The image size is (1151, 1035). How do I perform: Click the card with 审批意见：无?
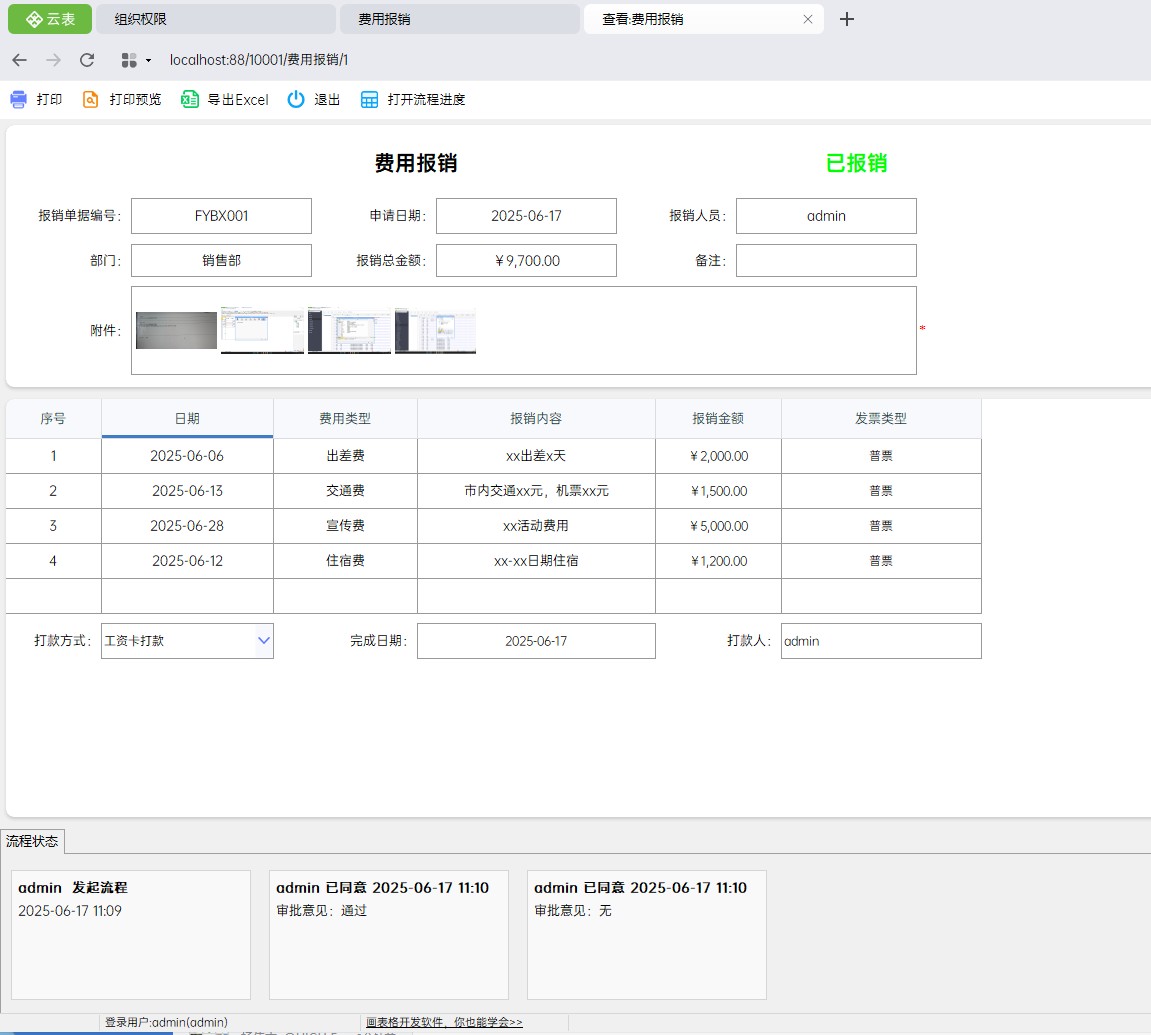click(647, 935)
